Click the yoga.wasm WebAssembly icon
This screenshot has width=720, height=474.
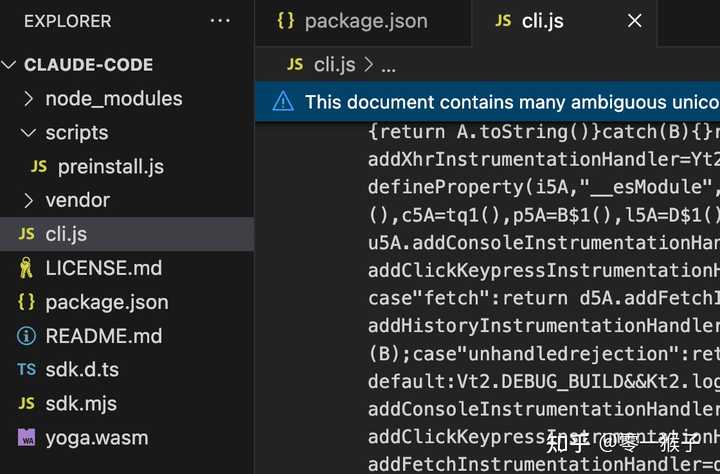[26, 438]
